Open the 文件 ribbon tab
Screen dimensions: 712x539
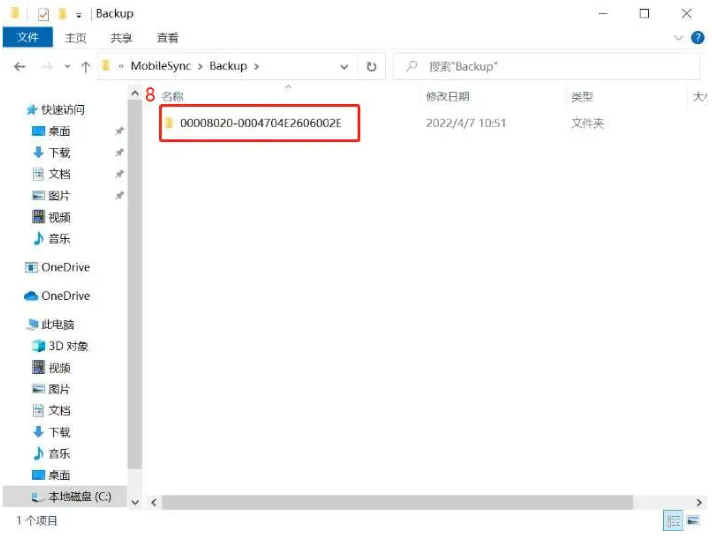[x=28, y=37]
